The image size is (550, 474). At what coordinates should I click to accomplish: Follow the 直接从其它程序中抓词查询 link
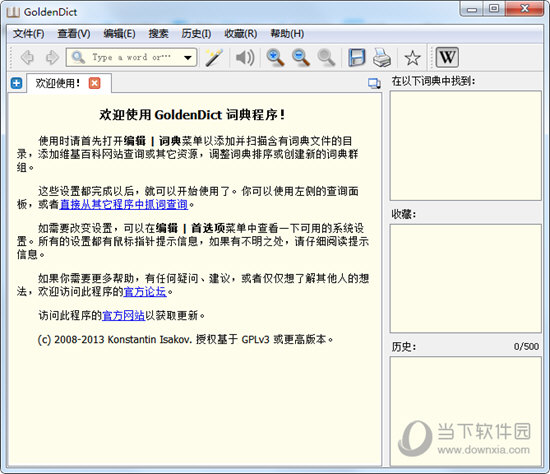pyautogui.click(x=124, y=204)
